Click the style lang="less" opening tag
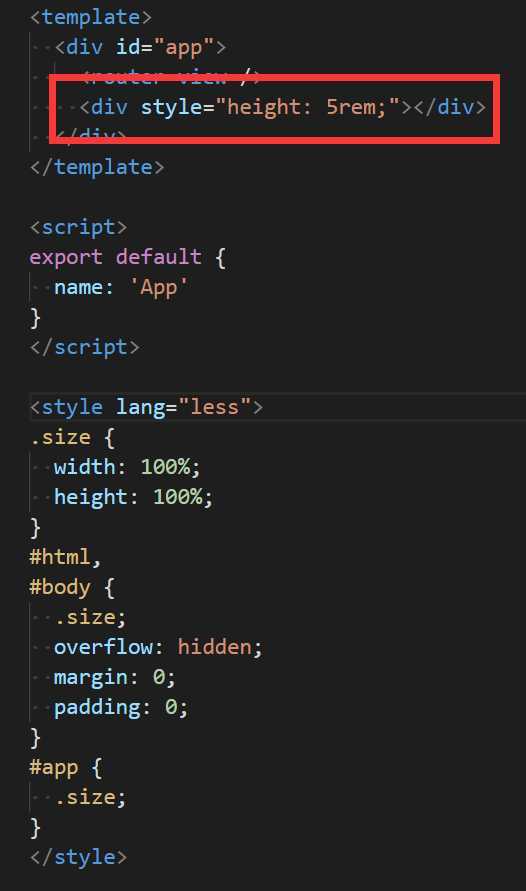 pyautogui.click(x=146, y=407)
